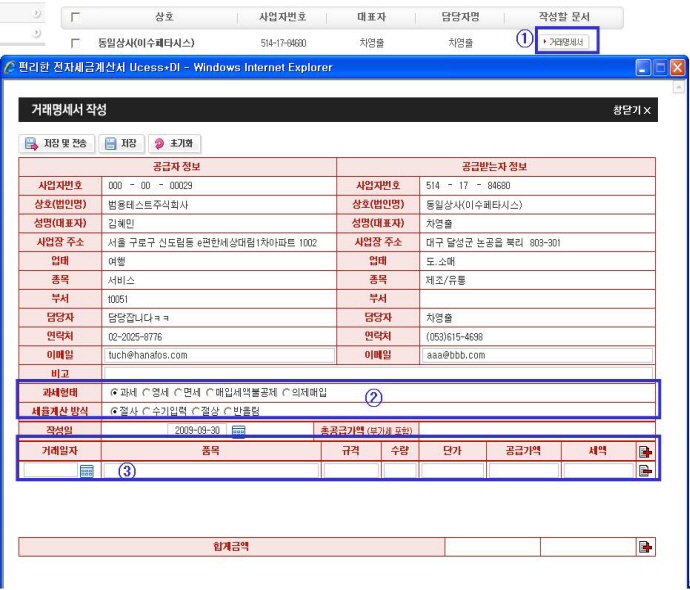Check the box beside 동일상사(이수페타시스)

coord(75,43)
